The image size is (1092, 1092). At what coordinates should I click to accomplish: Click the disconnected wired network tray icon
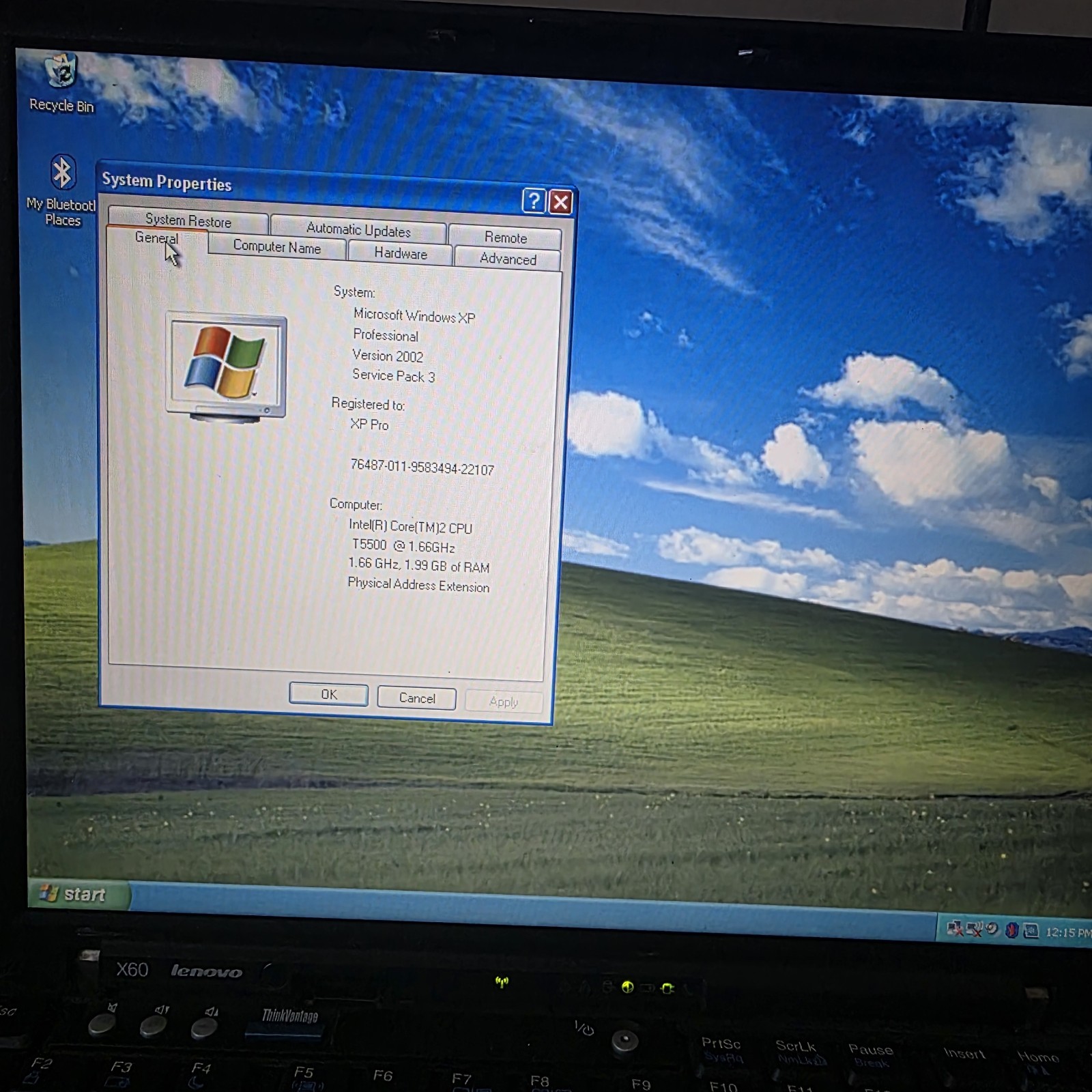(955, 928)
